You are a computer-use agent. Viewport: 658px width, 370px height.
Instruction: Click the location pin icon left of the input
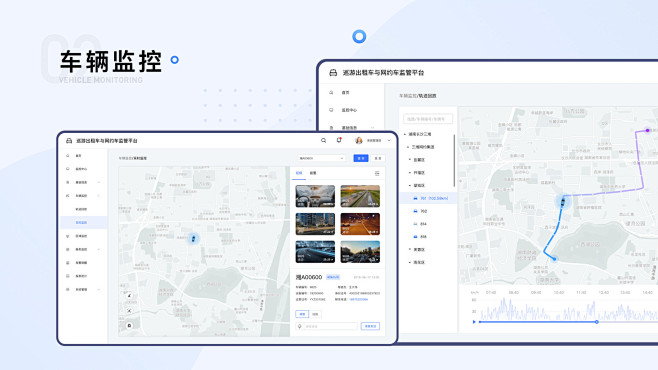300,326
